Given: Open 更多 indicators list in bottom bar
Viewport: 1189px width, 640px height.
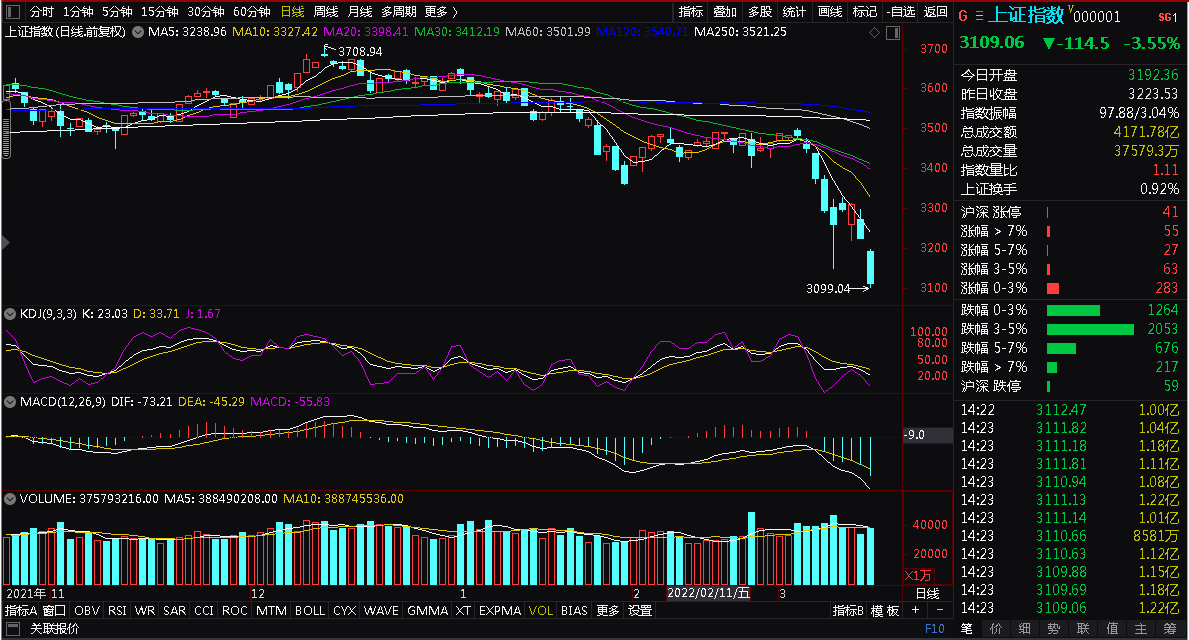Looking at the screenshot, I should pyautogui.click(x=607, y=610).
